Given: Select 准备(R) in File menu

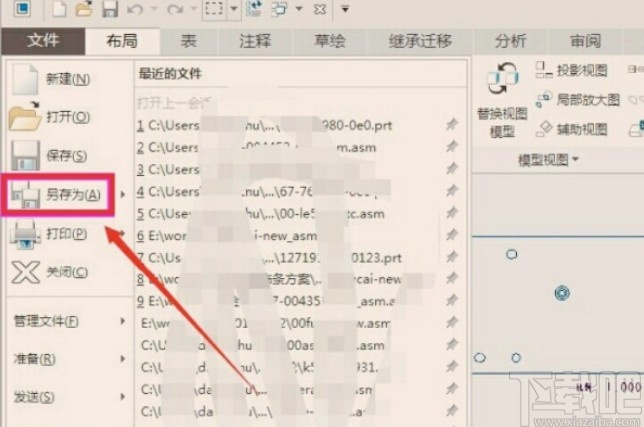Looking at the screenshot, I should (x=35, y=359).
